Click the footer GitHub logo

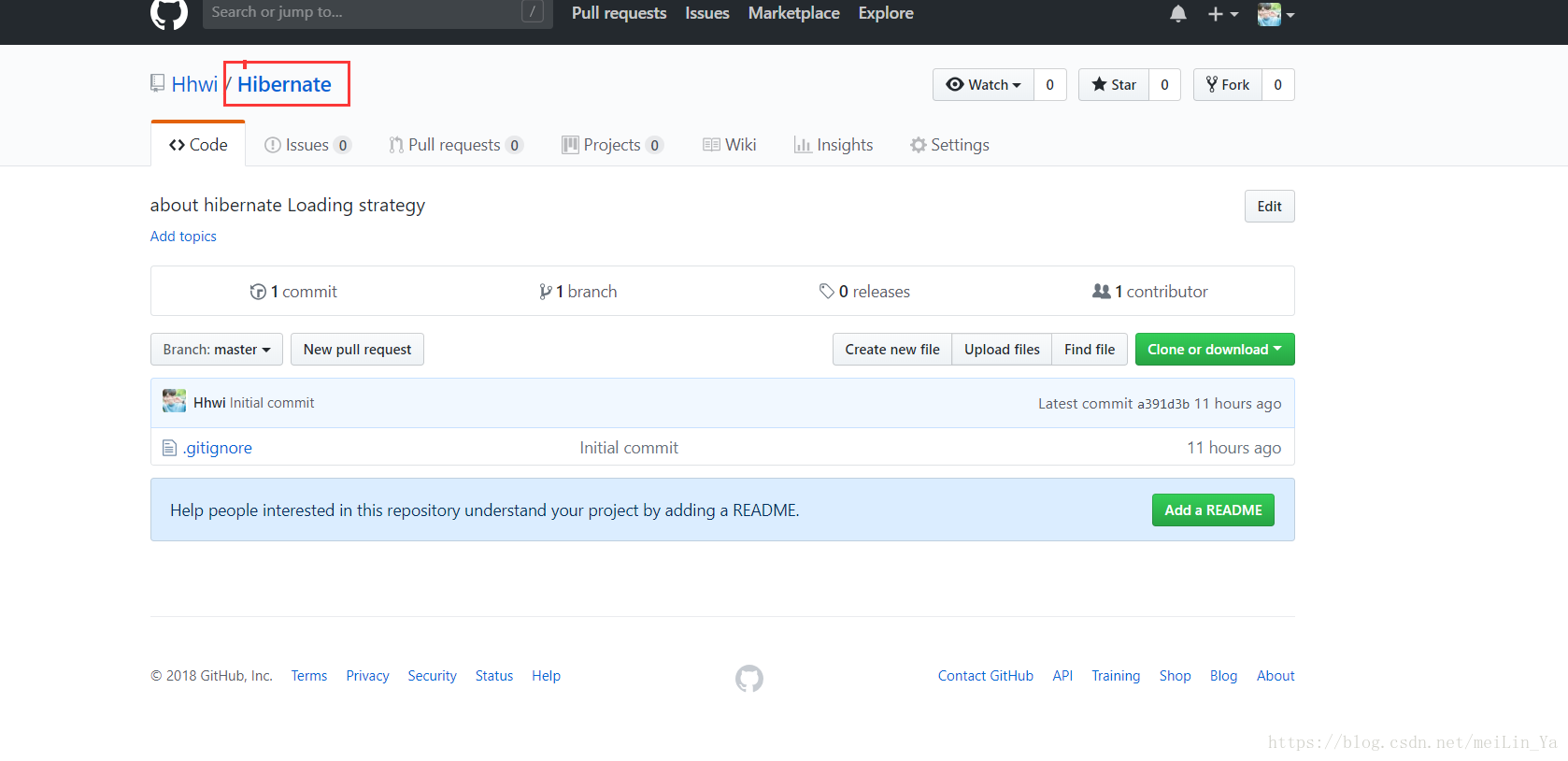pyautogui.click(x=749, y=678)
